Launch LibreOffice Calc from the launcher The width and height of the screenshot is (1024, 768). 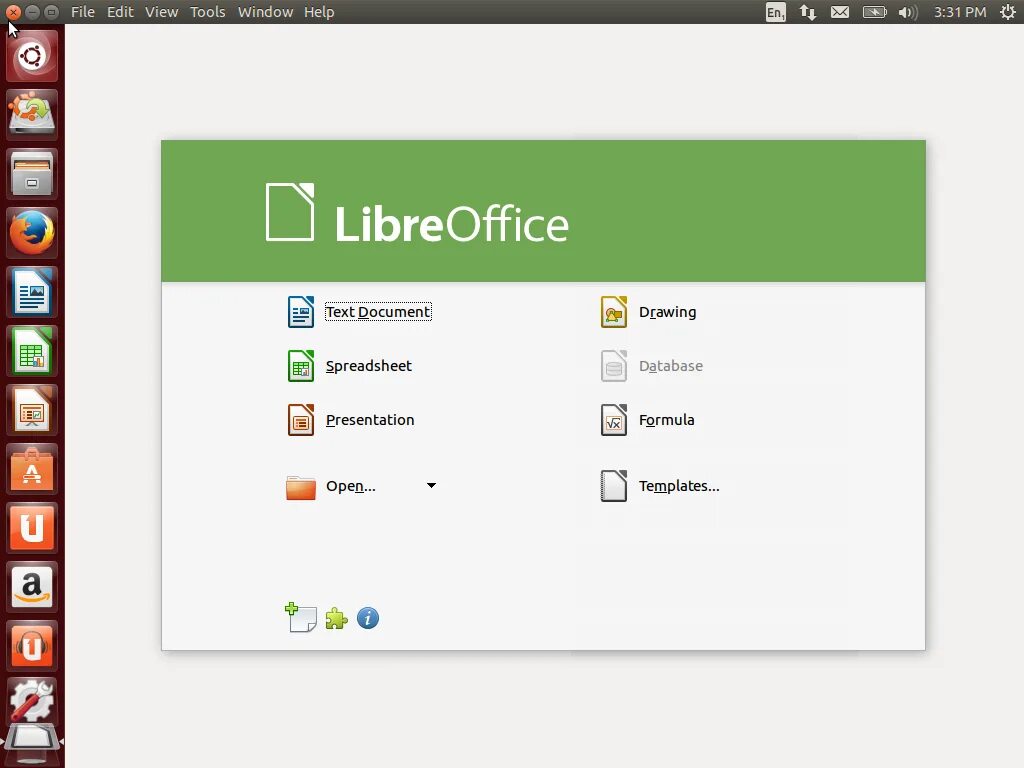coord(32,351)
